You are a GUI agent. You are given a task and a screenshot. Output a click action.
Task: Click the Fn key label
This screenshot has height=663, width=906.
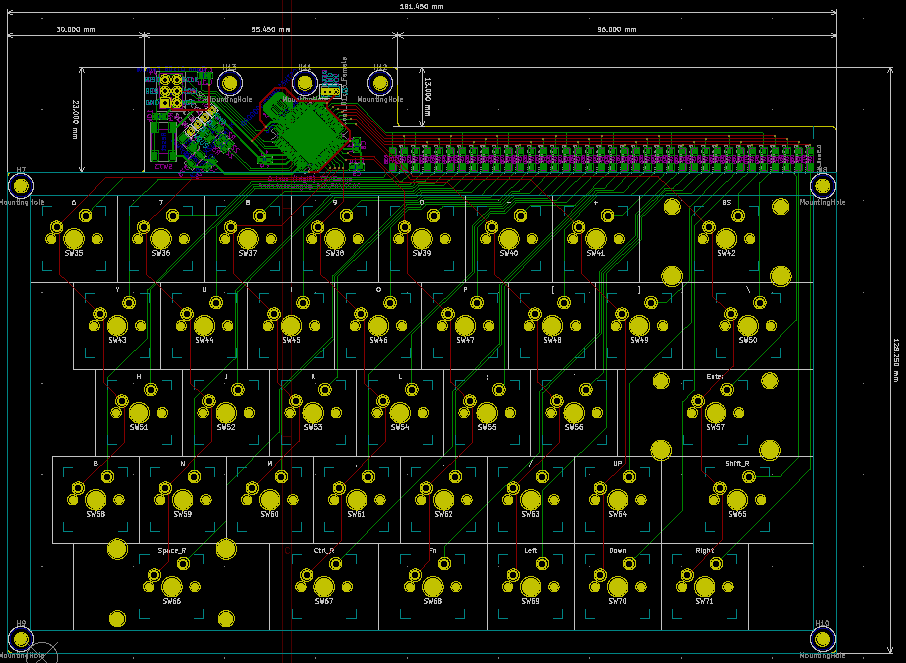point(433,550)
